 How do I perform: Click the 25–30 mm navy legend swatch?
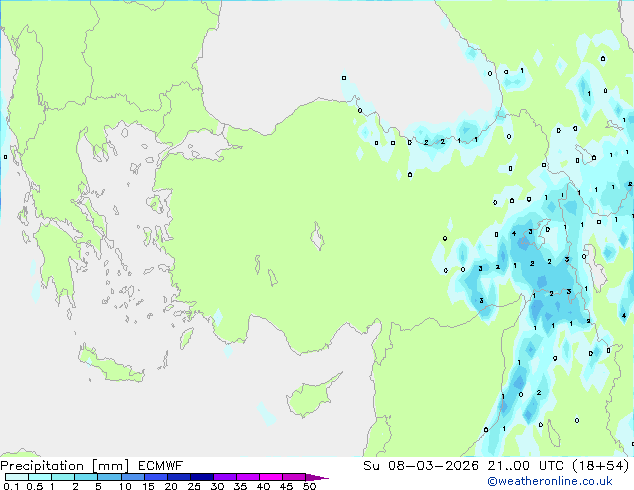[x=202, y=477]
